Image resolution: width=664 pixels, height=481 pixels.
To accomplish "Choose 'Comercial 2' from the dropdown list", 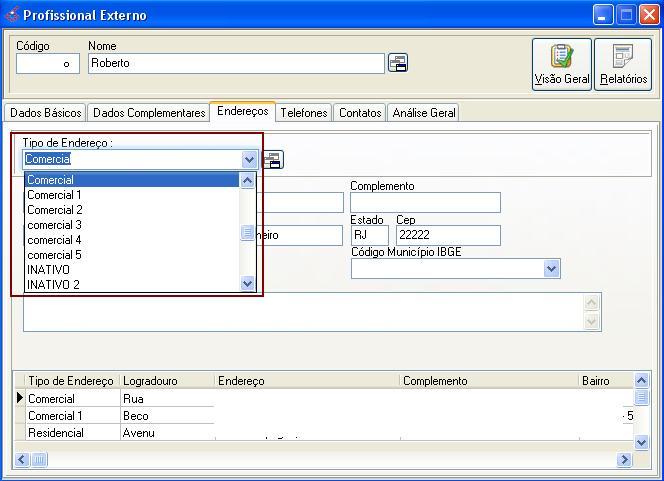I will [55, 210].
